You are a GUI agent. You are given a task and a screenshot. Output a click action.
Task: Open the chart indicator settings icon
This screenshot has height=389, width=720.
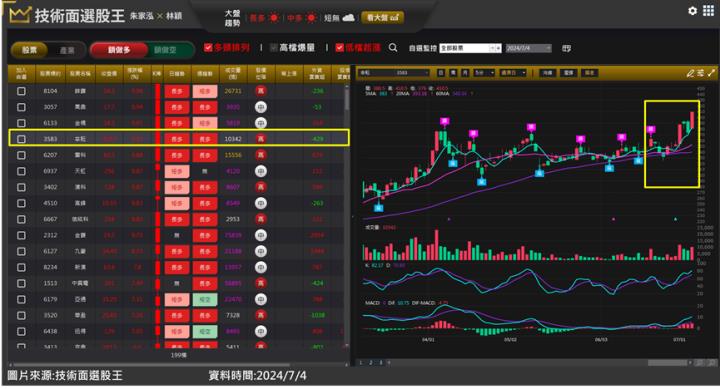coord(701,73)
